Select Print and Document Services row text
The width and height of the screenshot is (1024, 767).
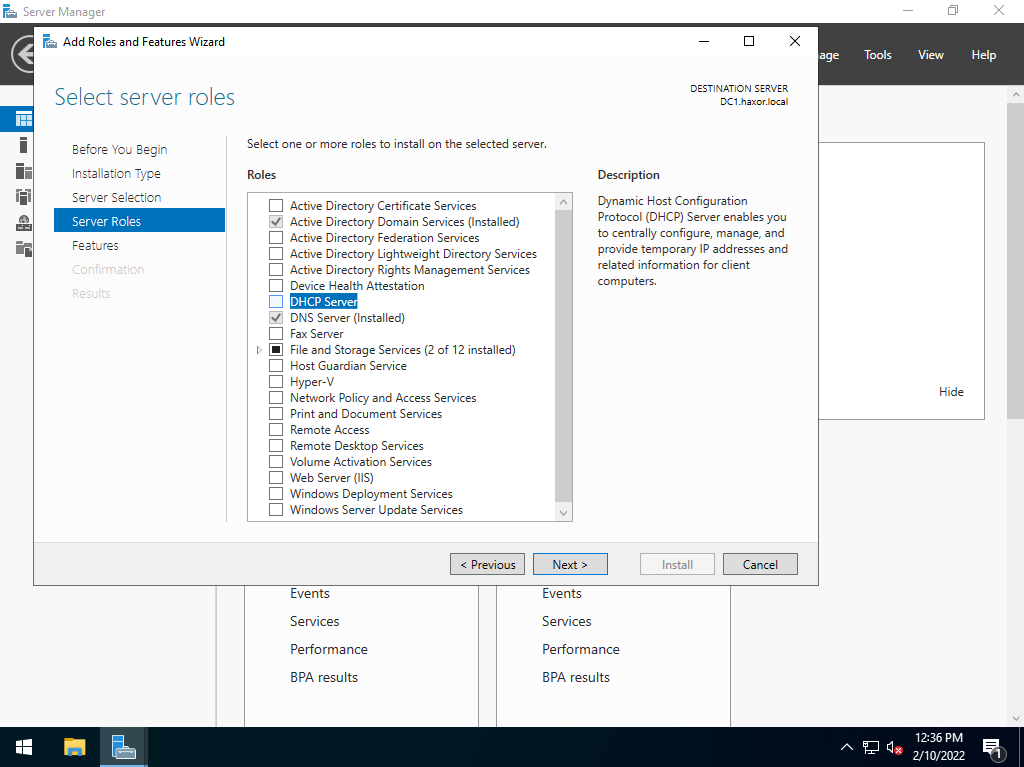coord(366,414)
